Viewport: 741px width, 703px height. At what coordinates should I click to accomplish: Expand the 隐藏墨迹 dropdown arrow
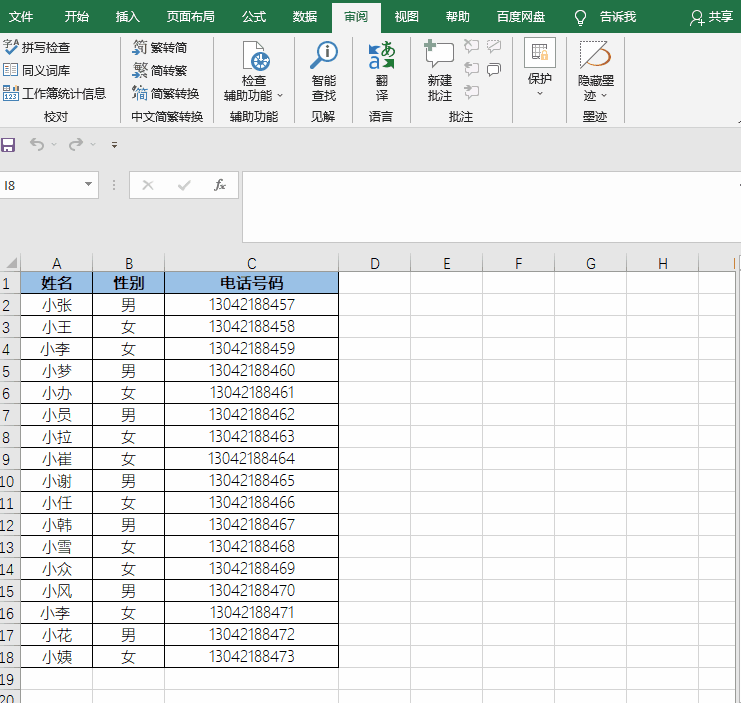pos(604,95)
